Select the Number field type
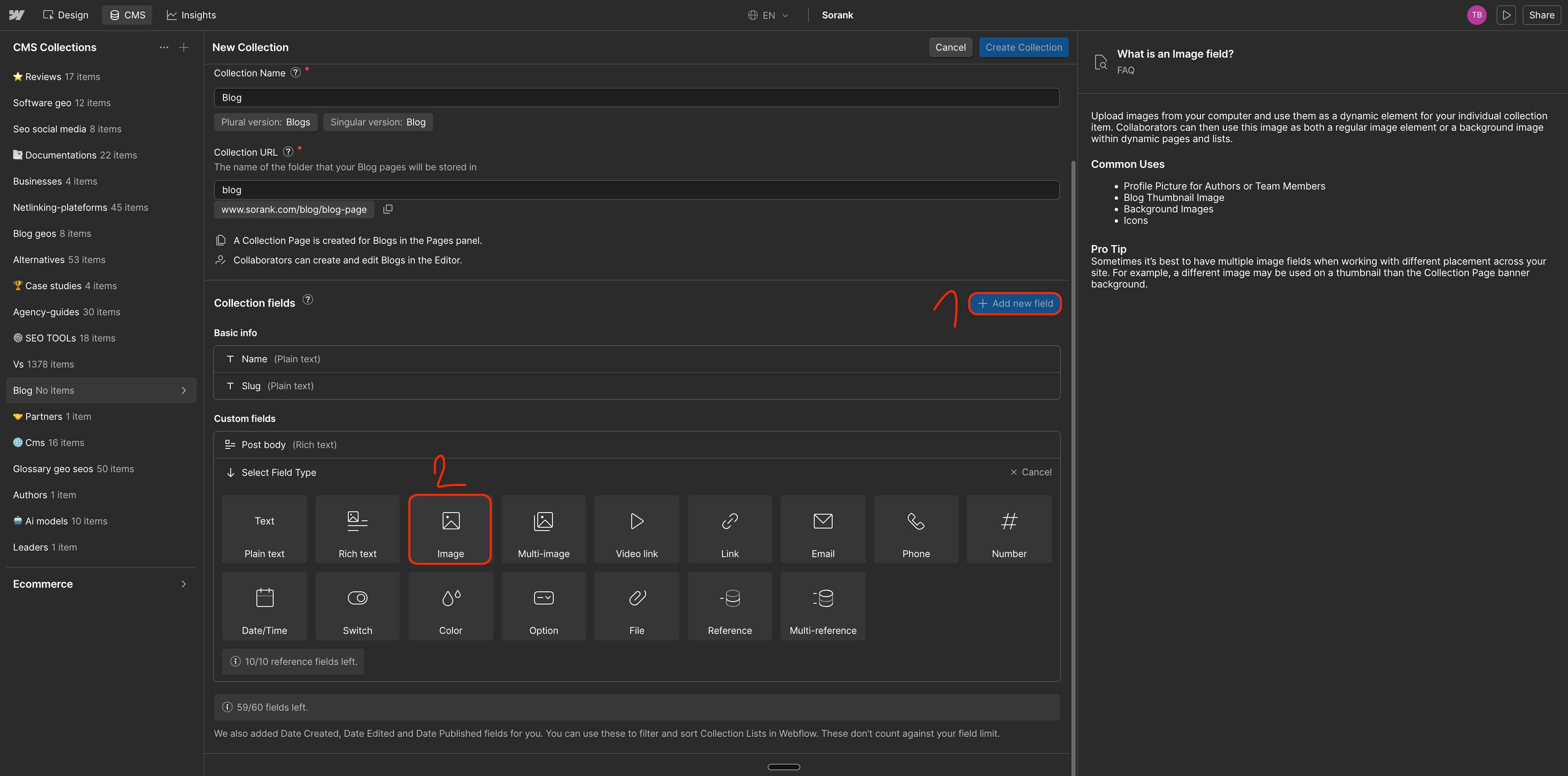The height and width of the screenshot is (776, 1568). (1009, 529)
